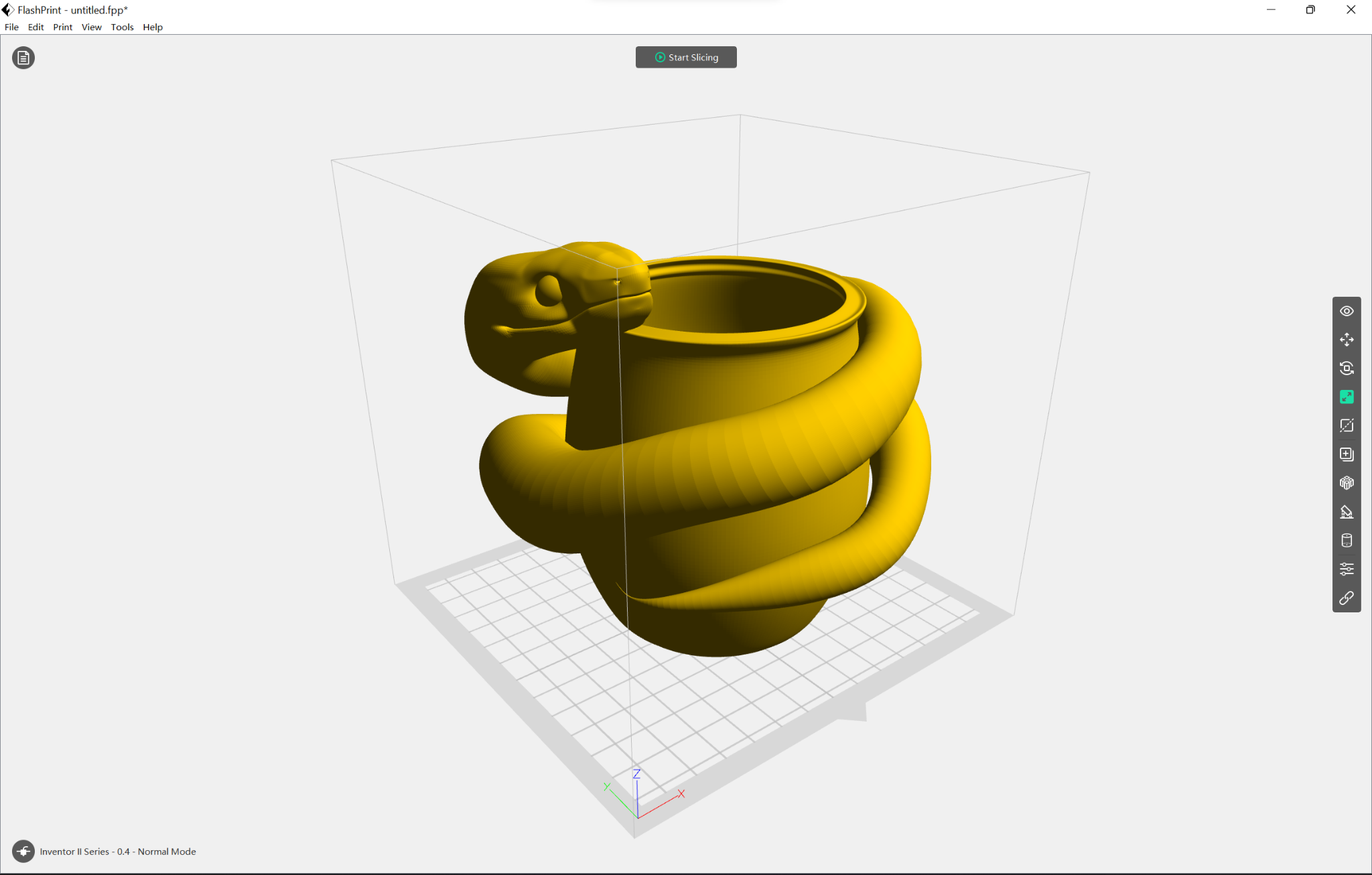
Task: Click the printer connection link icon
Action: (1347, 598)
